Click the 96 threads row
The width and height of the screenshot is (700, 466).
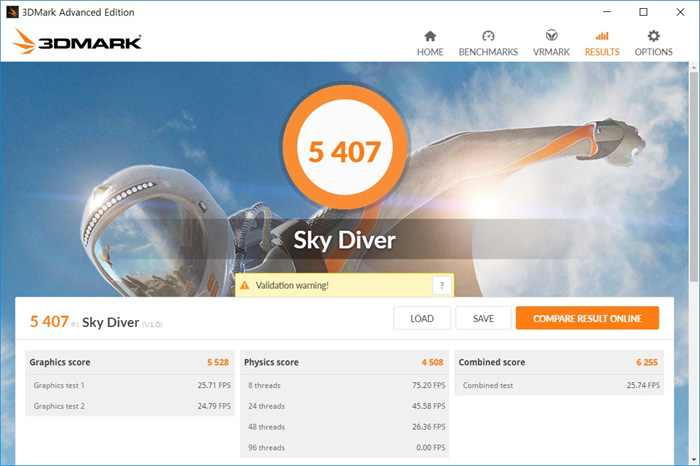click(344, 447)
